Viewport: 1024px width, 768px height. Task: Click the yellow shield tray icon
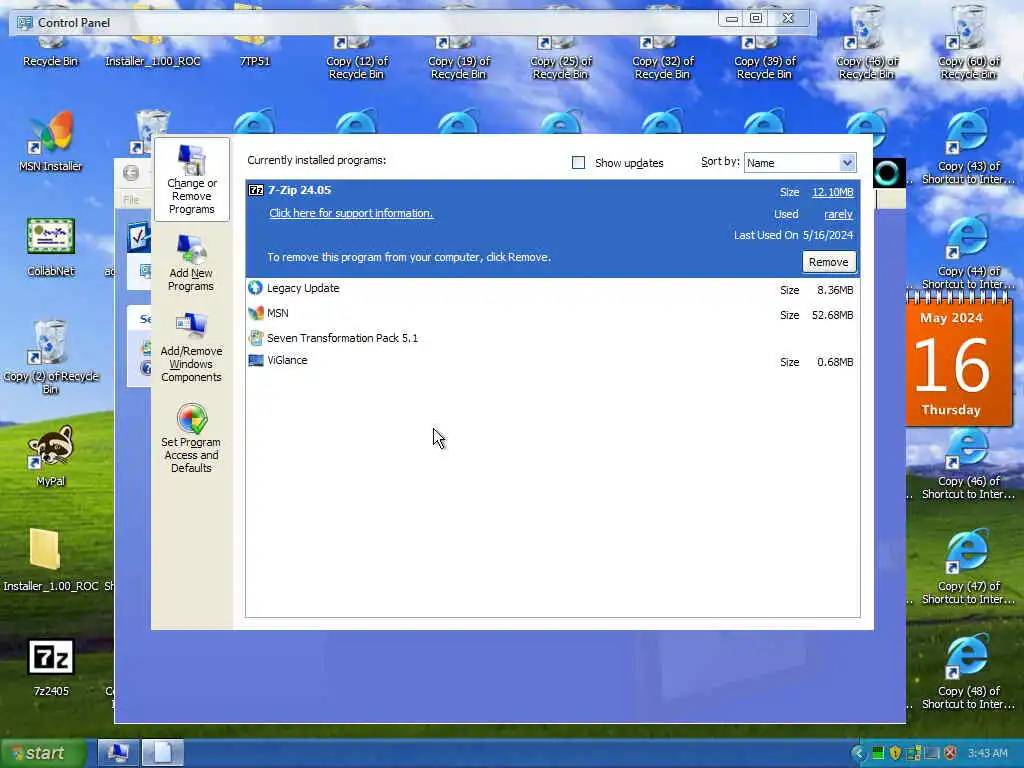click(895, 753)
